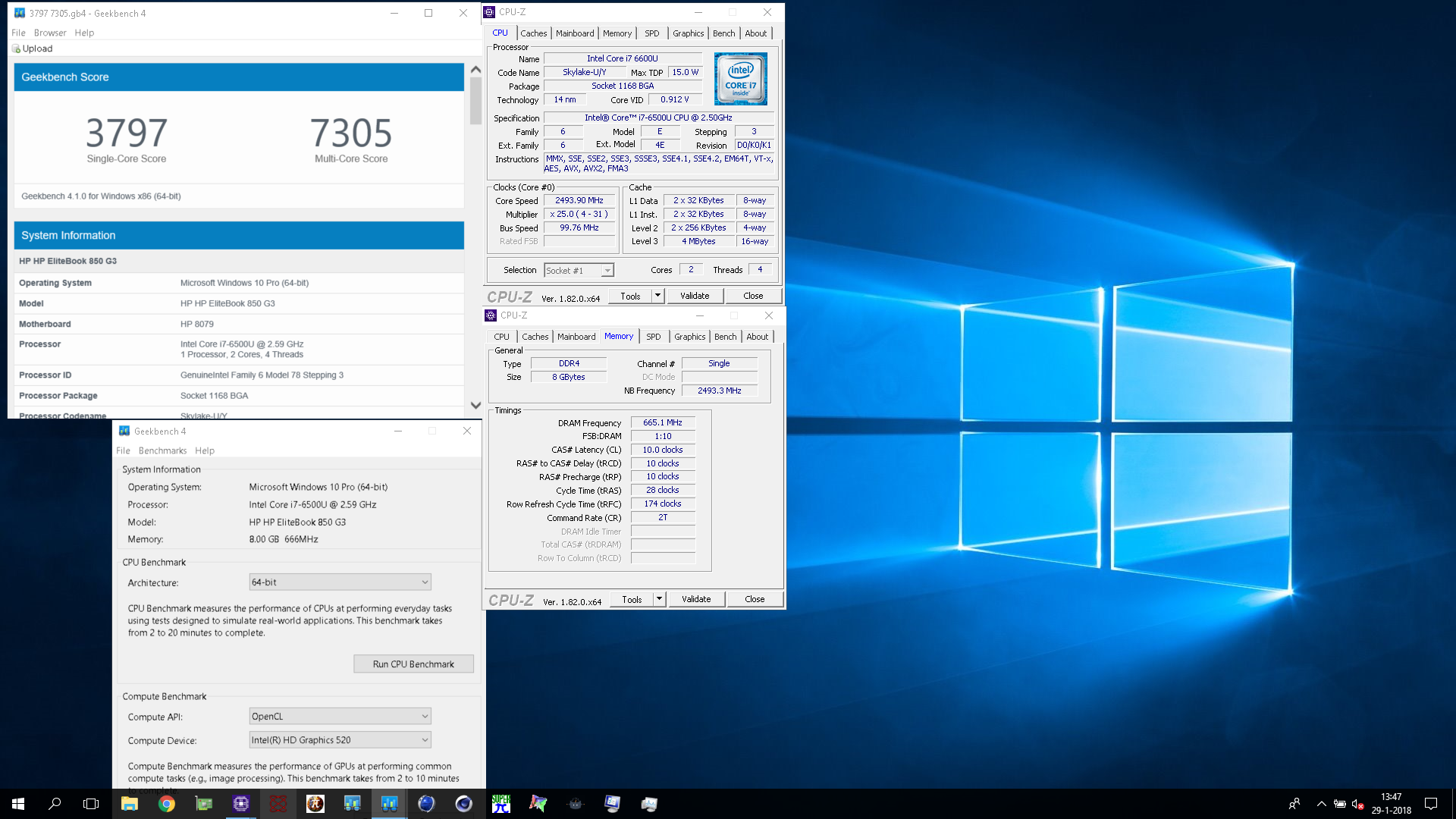Image resolution: width=1456 pixels, height=819 pixels.
Task: Open GPU-Z graphics card icon on taskbar
Action: [204, 804]
